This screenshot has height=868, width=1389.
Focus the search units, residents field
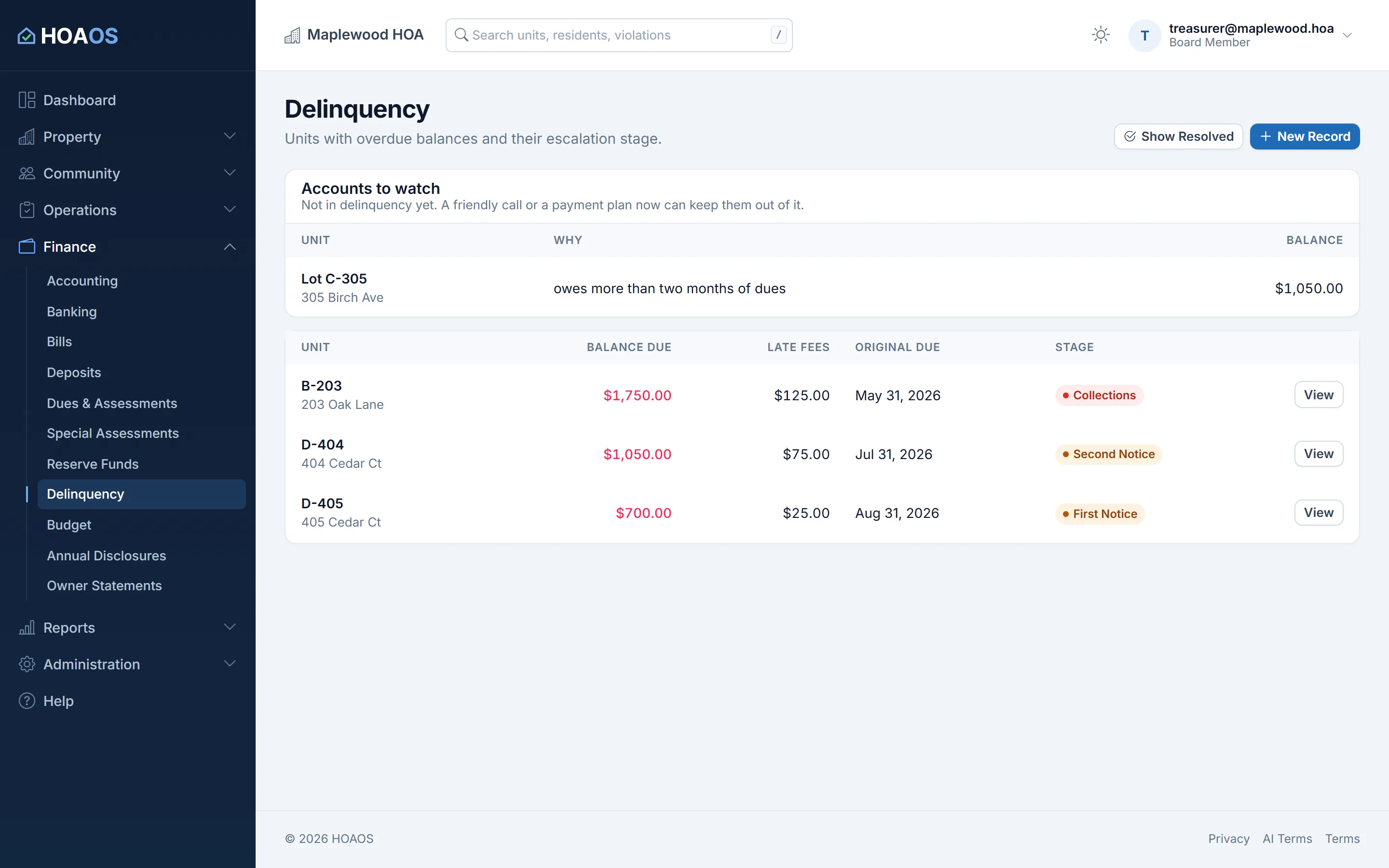[x=619, y=35]
